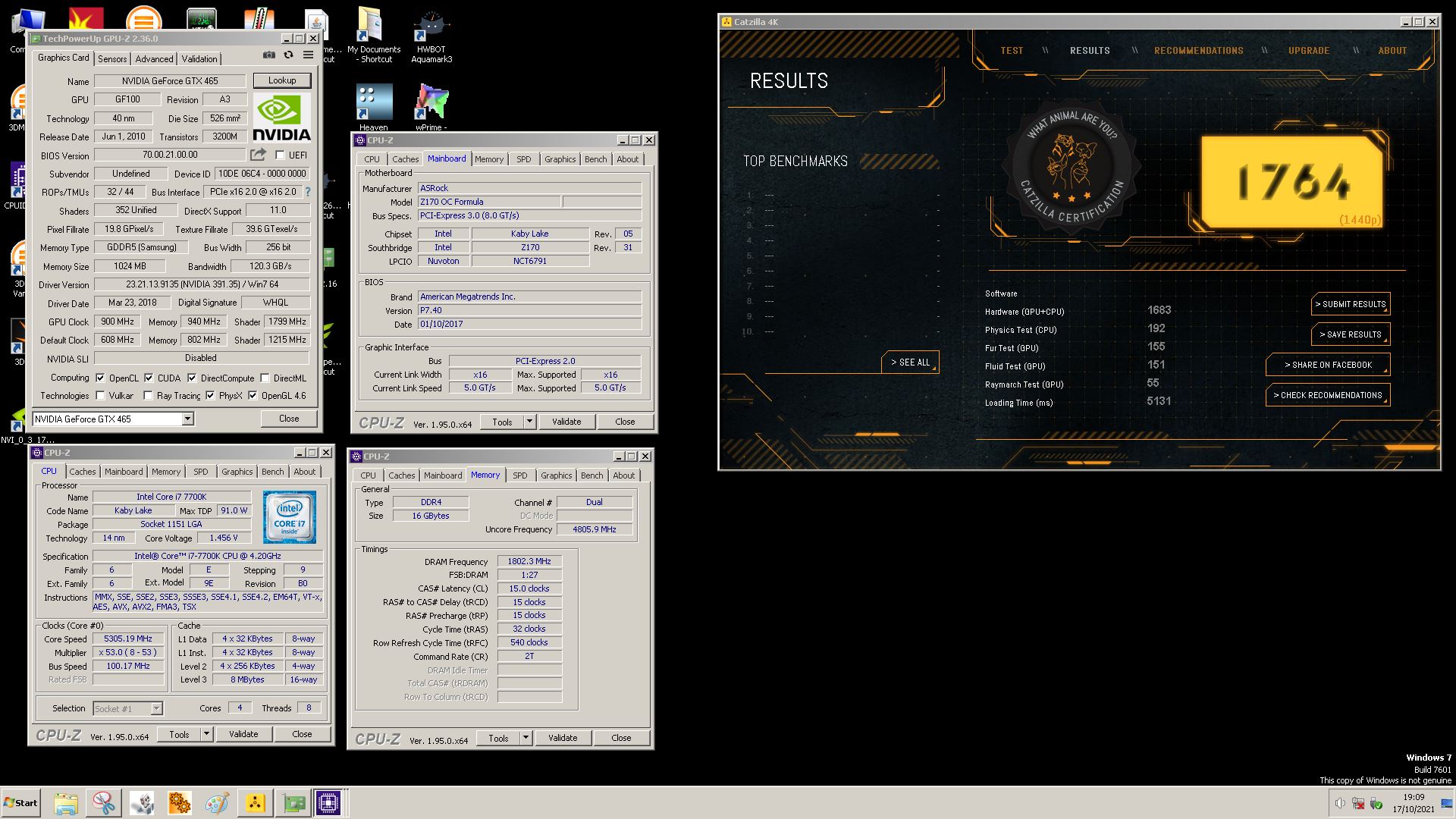Take a GPU-Z screenshot with camera icon
This screenshot has height=819, width=1456.
tap(269, 55)
